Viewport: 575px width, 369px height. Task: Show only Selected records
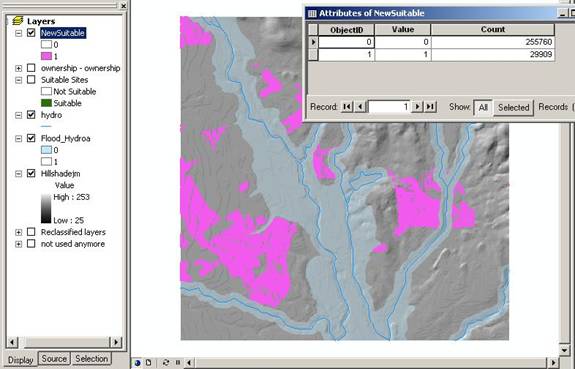513,107
